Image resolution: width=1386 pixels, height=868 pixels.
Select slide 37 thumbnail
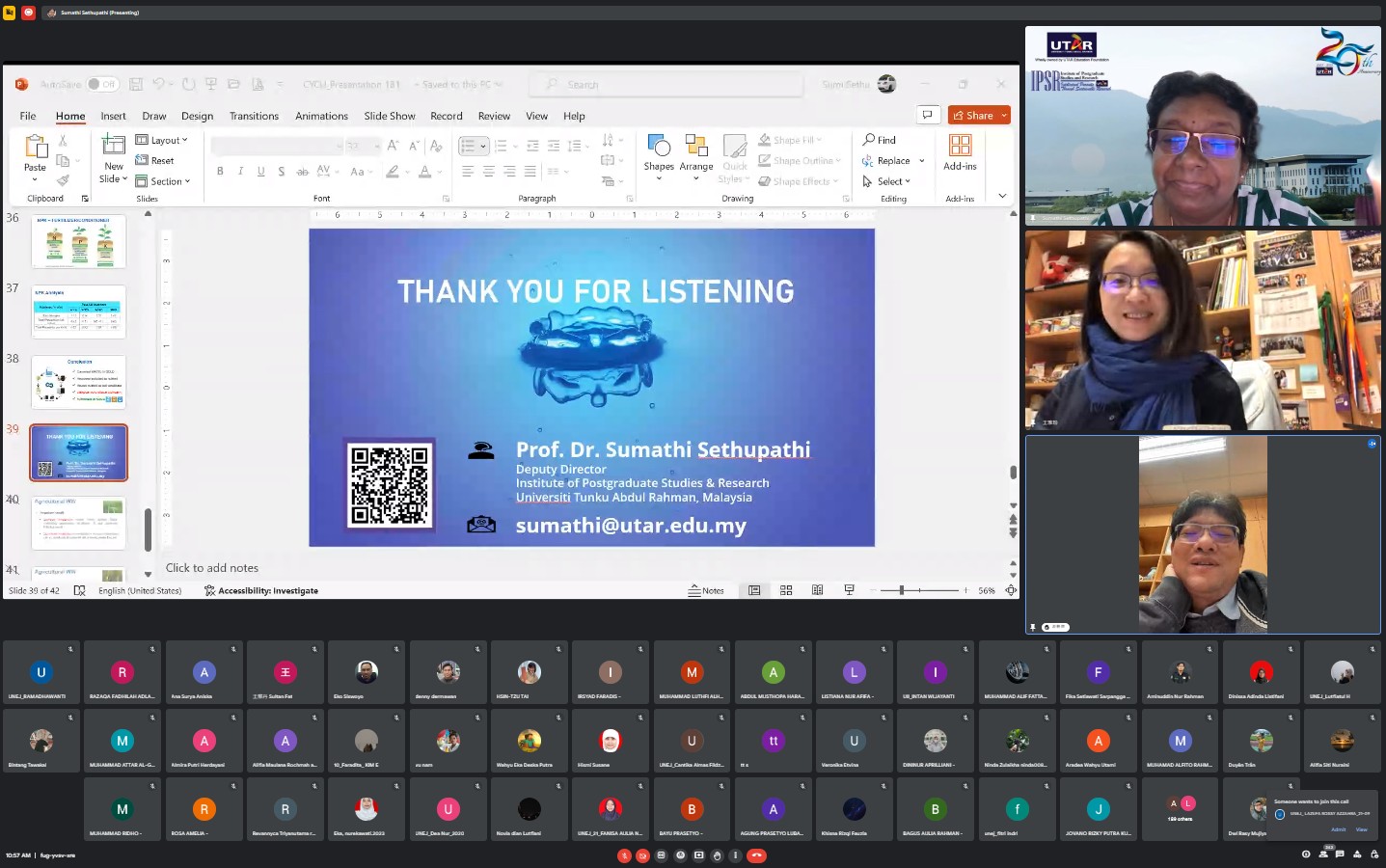point(79,312)
